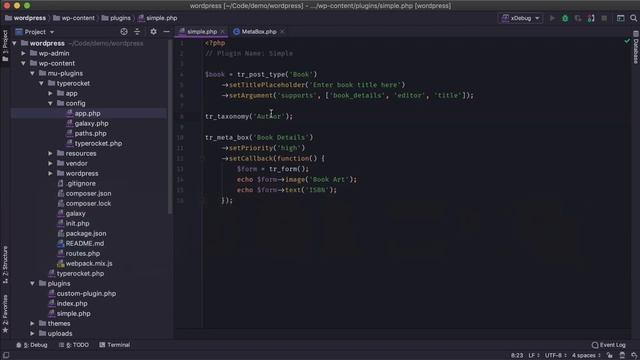
Task: Click the green inspection checkmark in editor
Action: tap(627, 41)
